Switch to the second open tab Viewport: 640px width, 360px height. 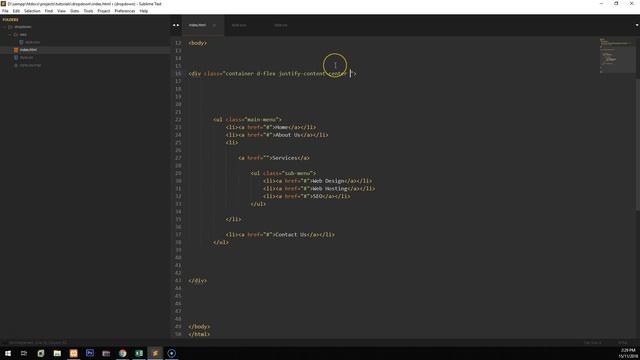[239, 25]
